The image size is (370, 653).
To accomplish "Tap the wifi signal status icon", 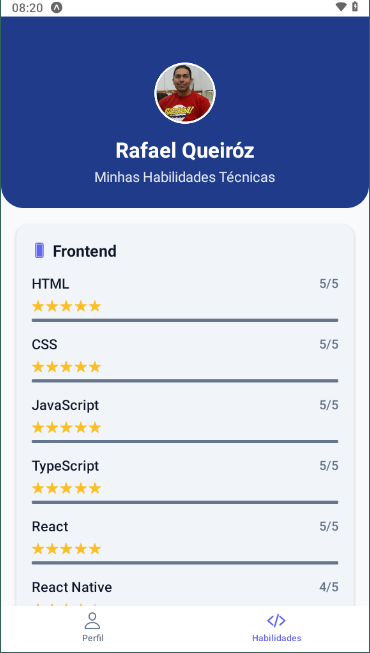I will coord(341,7).
